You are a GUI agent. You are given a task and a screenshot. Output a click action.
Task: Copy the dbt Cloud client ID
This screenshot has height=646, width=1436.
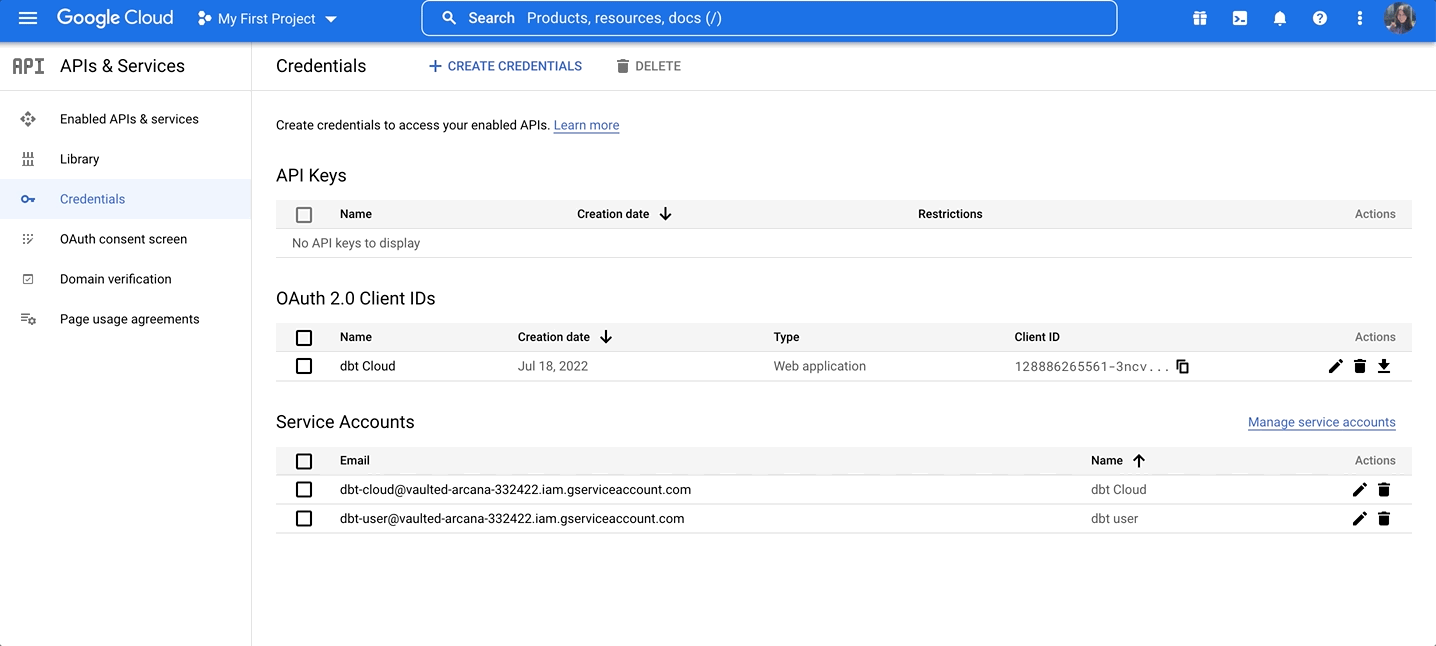[1182, 366]
